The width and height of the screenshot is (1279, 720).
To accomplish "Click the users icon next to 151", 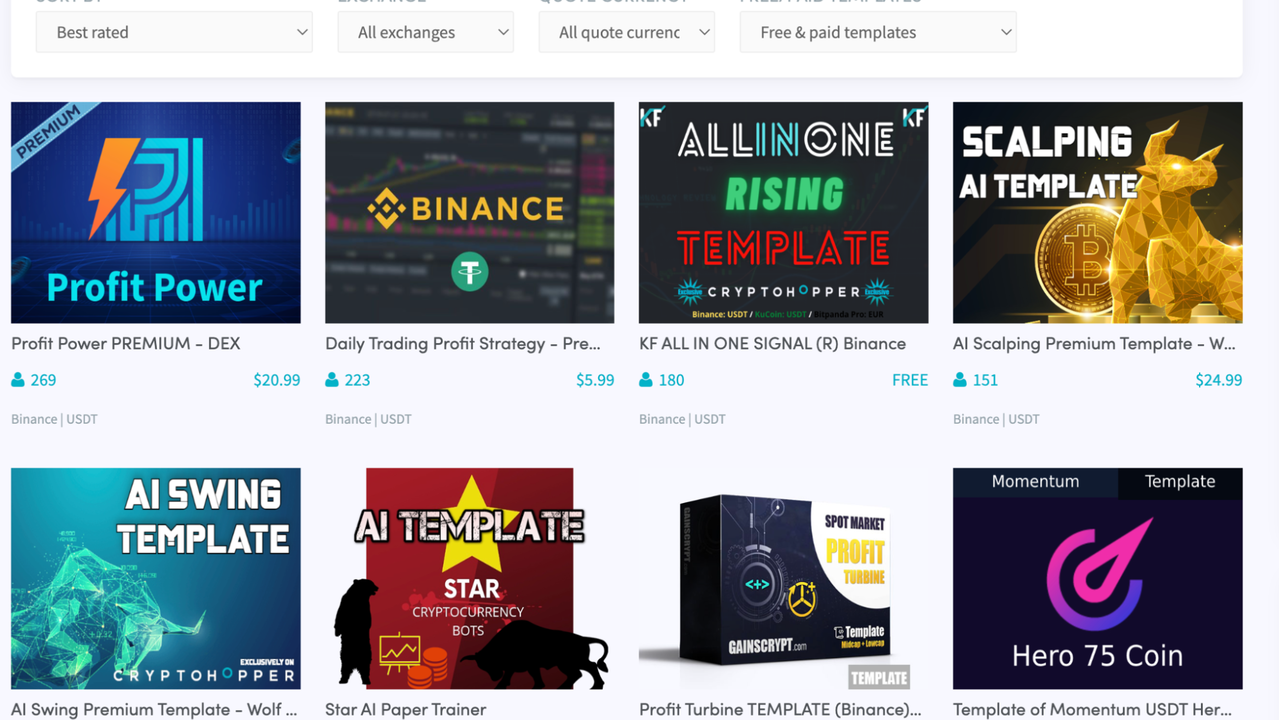I will pyautogui.click(x=960, y=380).
